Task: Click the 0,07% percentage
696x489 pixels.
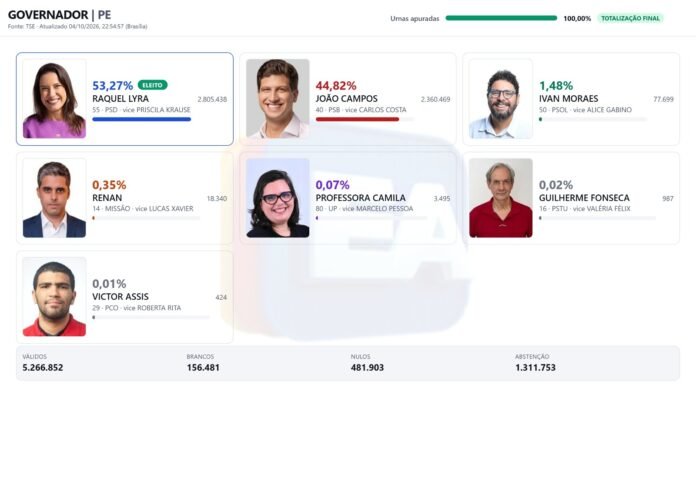Action: tap(332, 185)
